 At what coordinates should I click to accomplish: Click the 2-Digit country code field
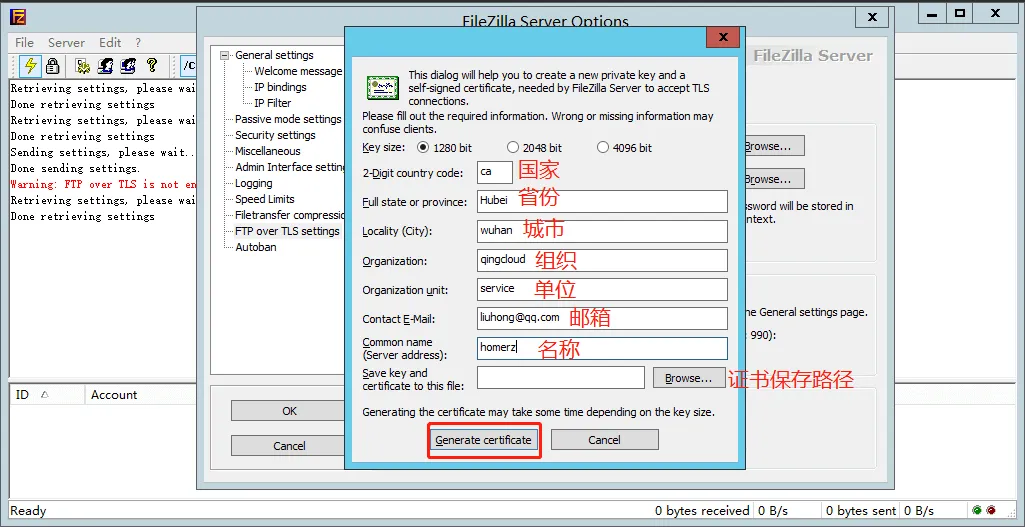pos(495,172)
